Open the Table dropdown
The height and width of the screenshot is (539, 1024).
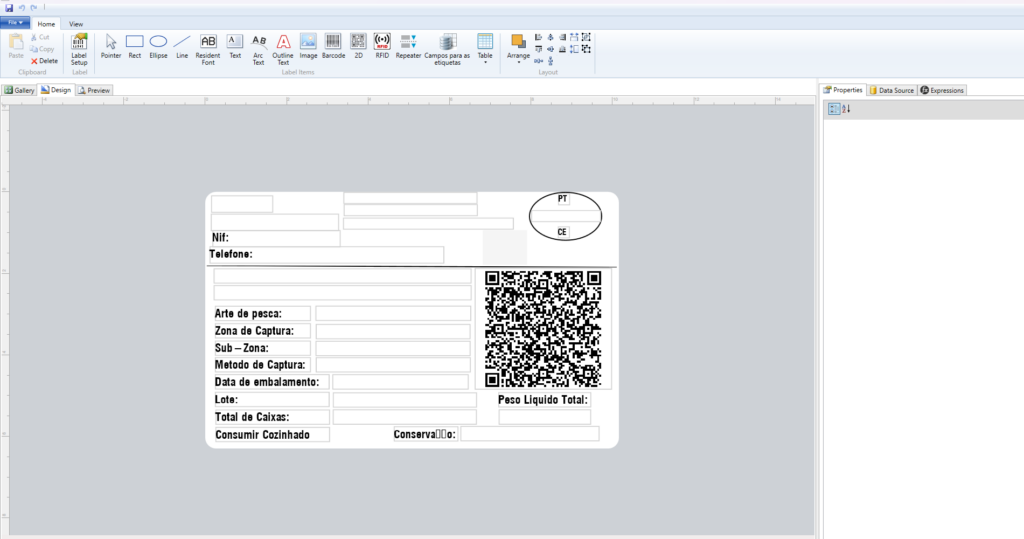tap(485, 49)
